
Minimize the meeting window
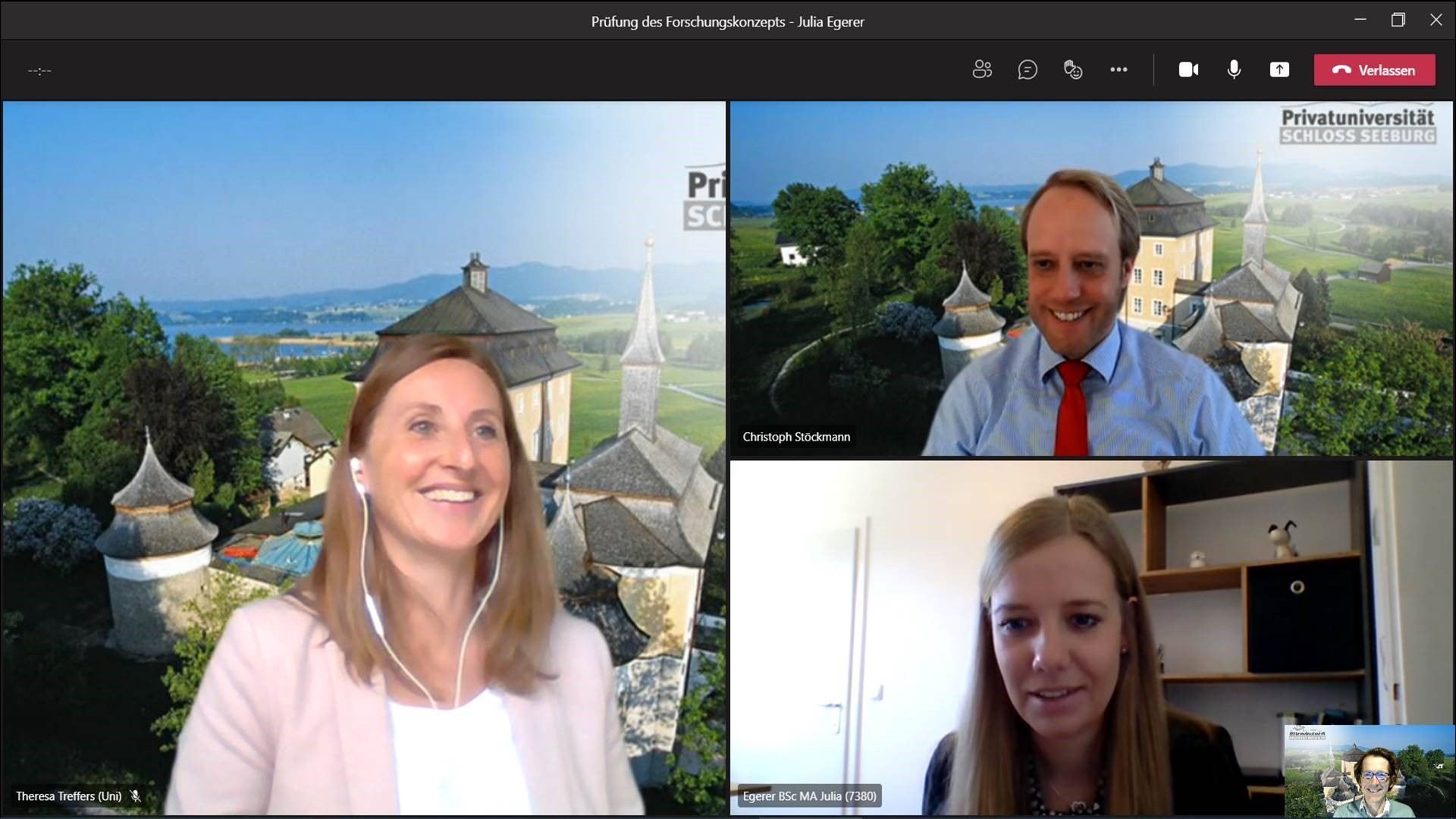click(x=1360, y=20)
